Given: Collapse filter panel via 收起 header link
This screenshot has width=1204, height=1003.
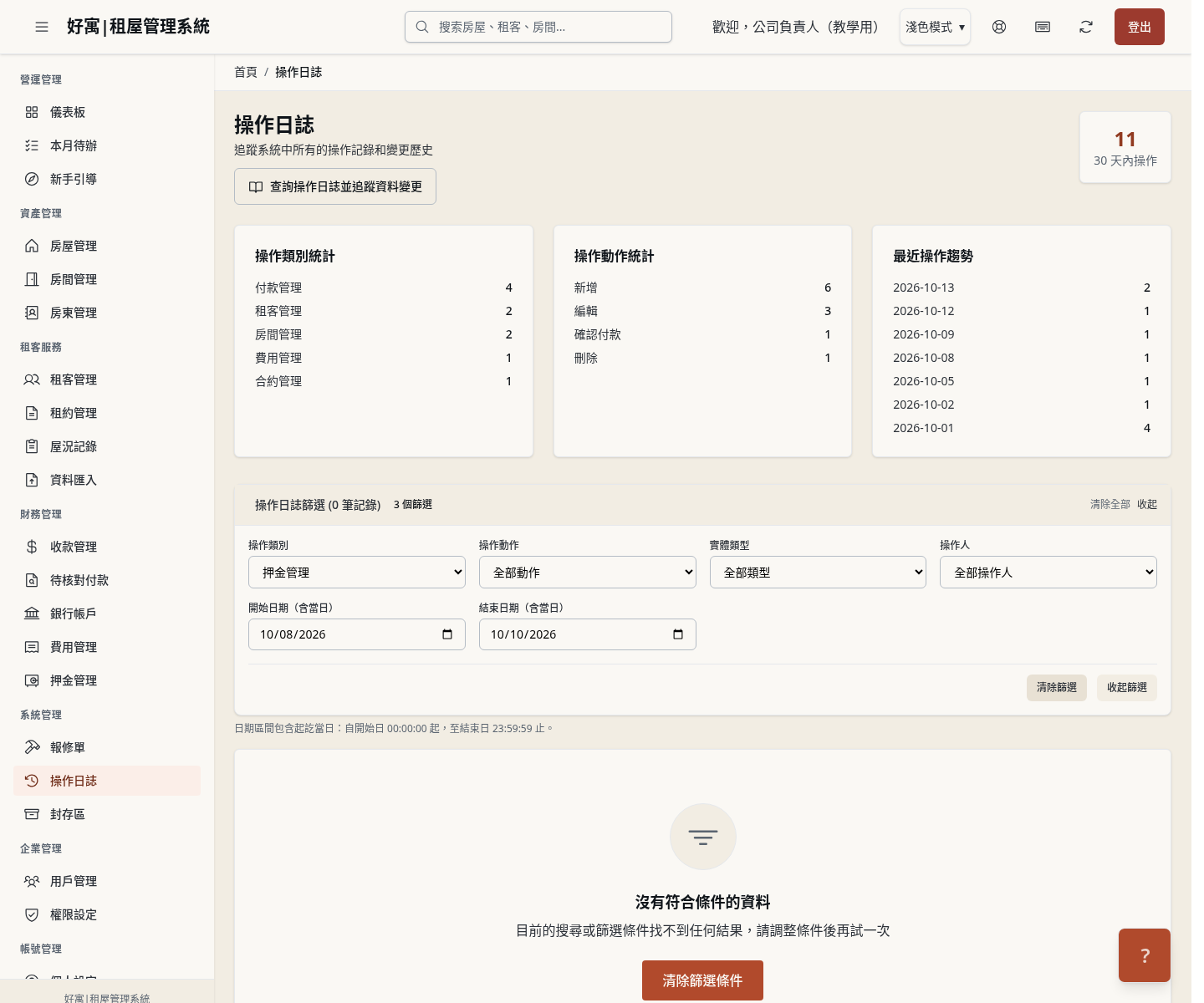Looking at the screenshot, I should (x=1147, y=505).
